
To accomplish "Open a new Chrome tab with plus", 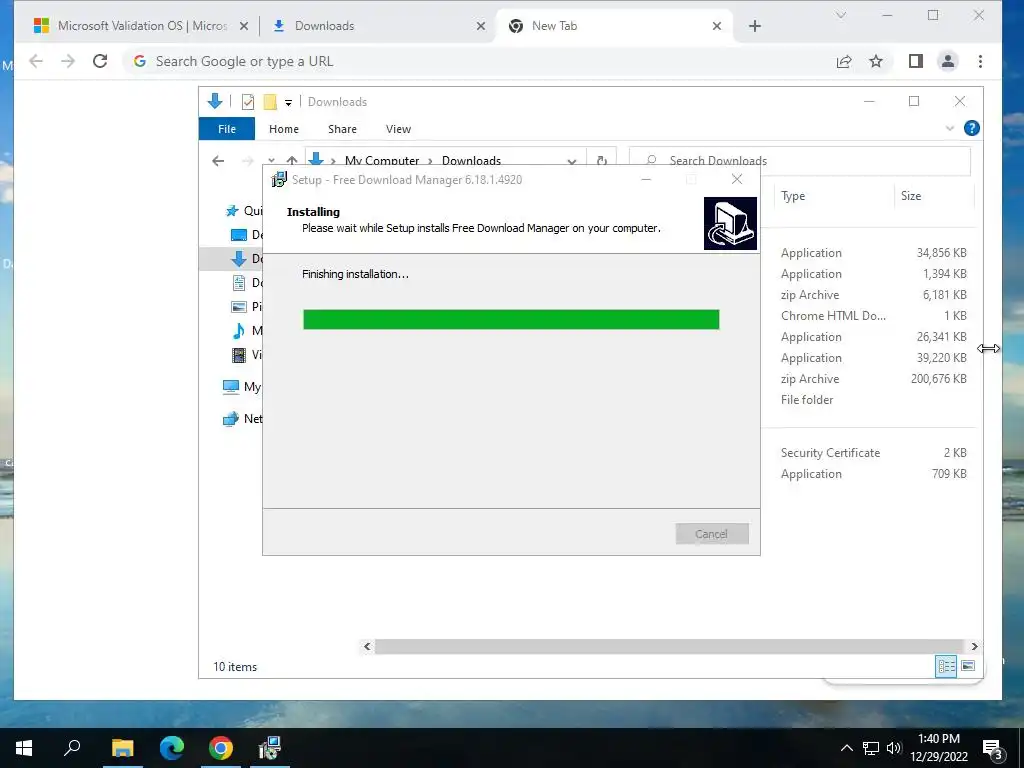I will point(755,26).
